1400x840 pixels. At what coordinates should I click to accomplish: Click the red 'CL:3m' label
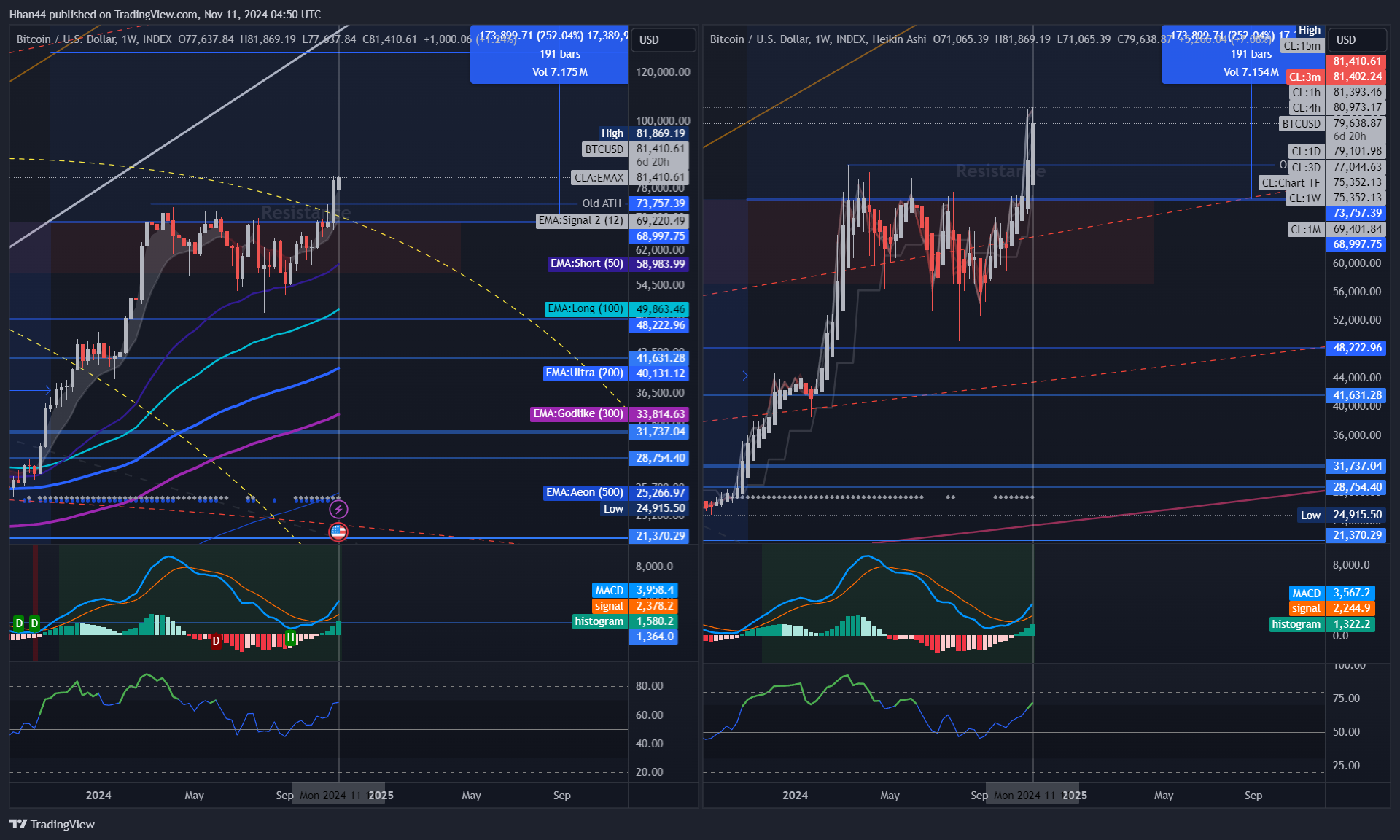tap(1304, 77)
